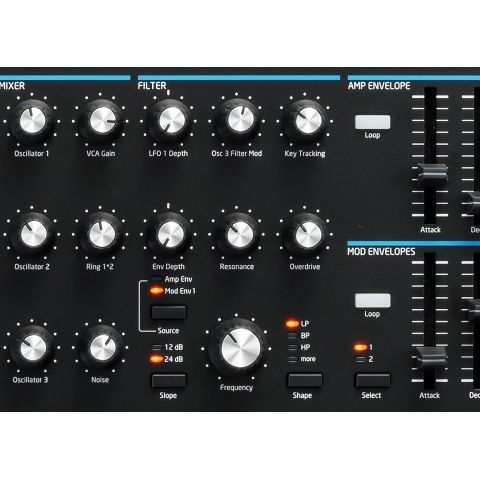
Task: Click the HP filter shape indicator
Action: 292,347
